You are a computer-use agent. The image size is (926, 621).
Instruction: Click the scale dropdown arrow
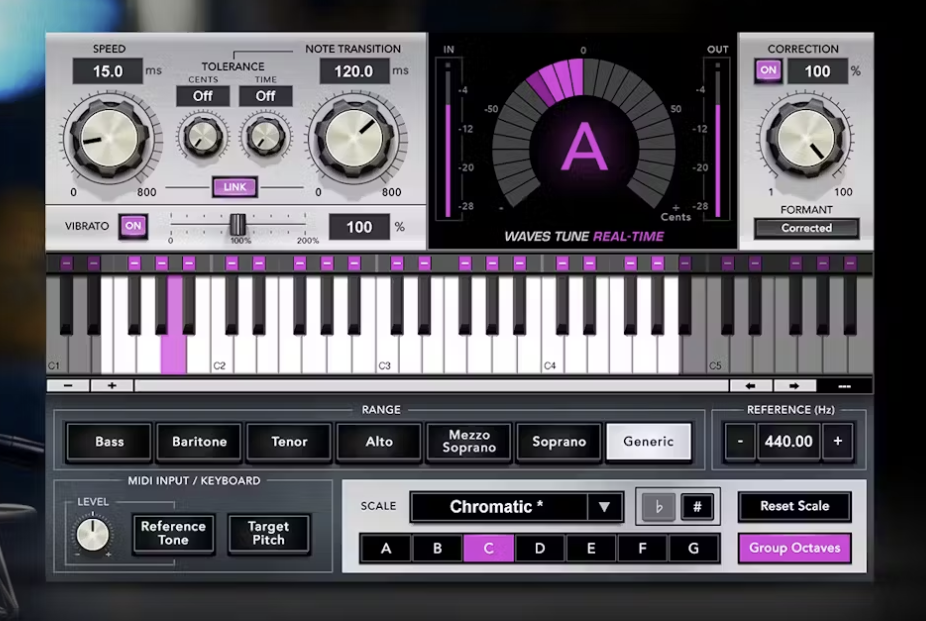(604, 506)
